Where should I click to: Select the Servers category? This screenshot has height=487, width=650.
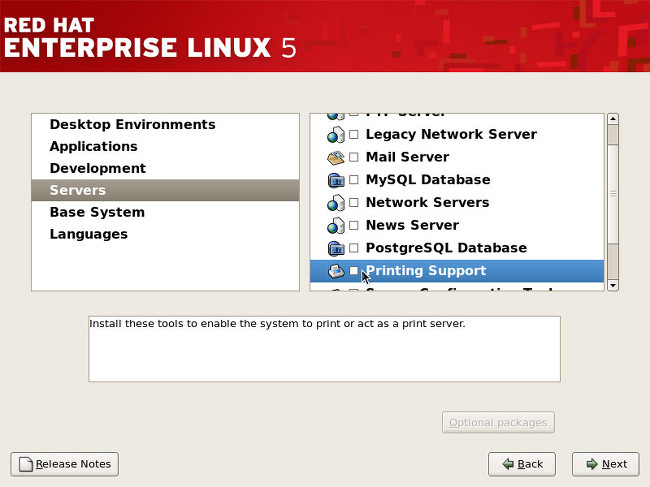click(165, 190)
